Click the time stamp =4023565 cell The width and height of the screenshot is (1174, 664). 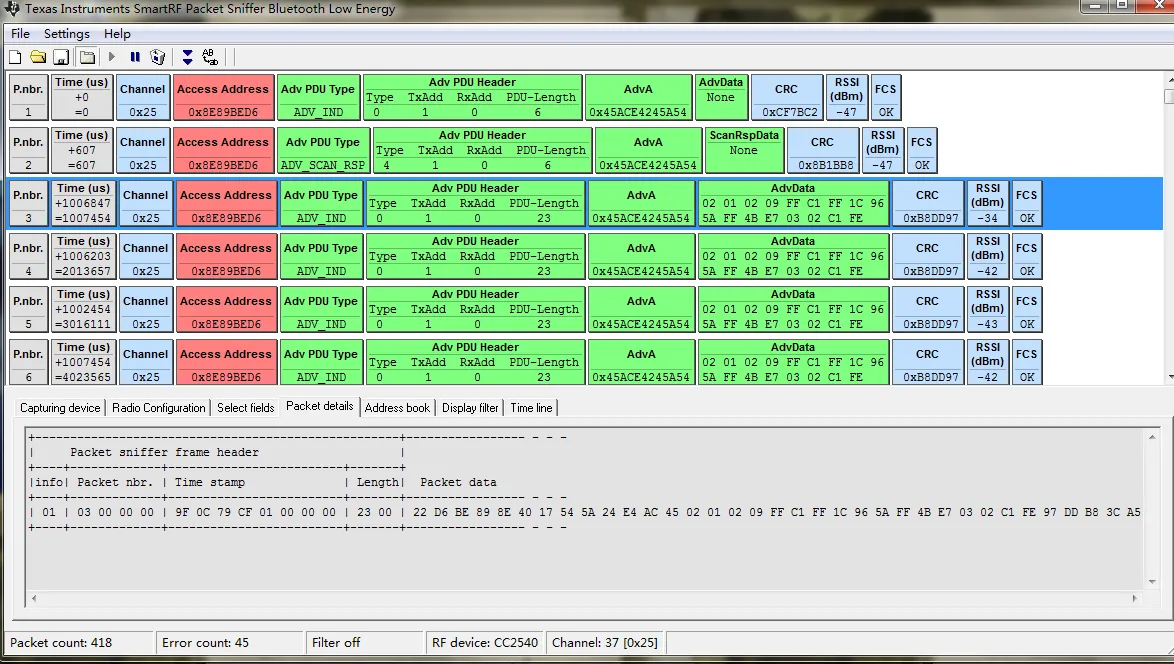(x=83, y=377)
